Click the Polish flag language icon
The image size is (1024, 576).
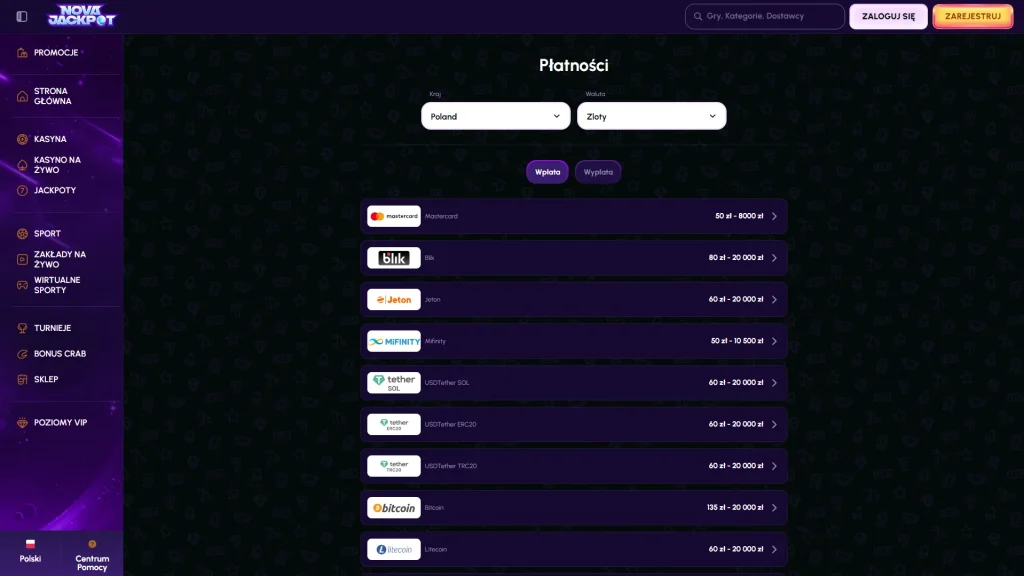(x=30, y=543)
